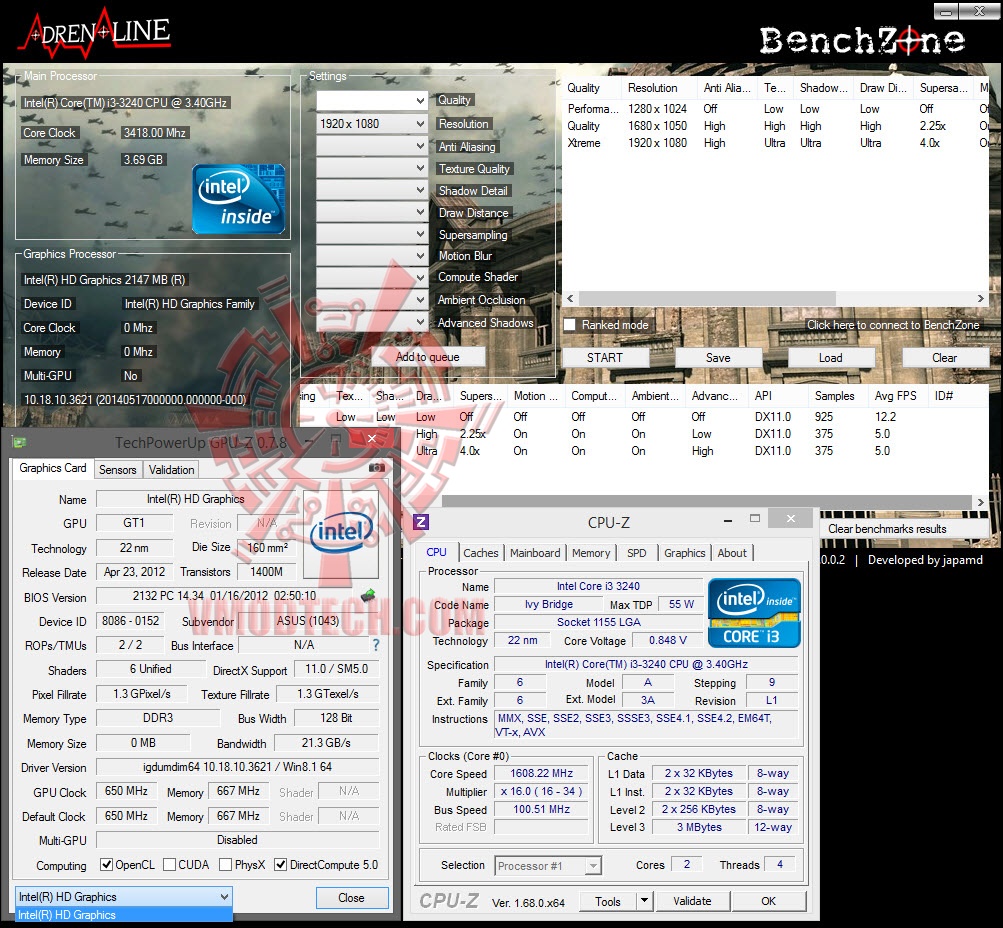Open the Shadow Detail dropdown
This screenshot has width=1003, height=928.
[372, 190]
